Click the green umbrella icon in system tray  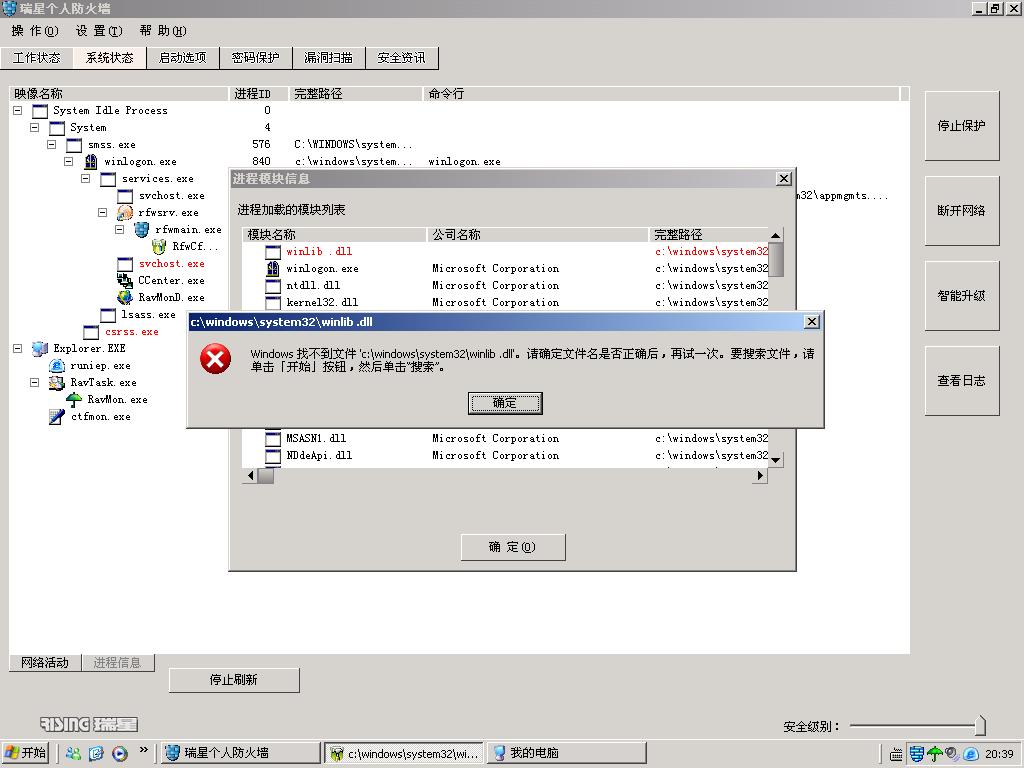click(935, 754)
